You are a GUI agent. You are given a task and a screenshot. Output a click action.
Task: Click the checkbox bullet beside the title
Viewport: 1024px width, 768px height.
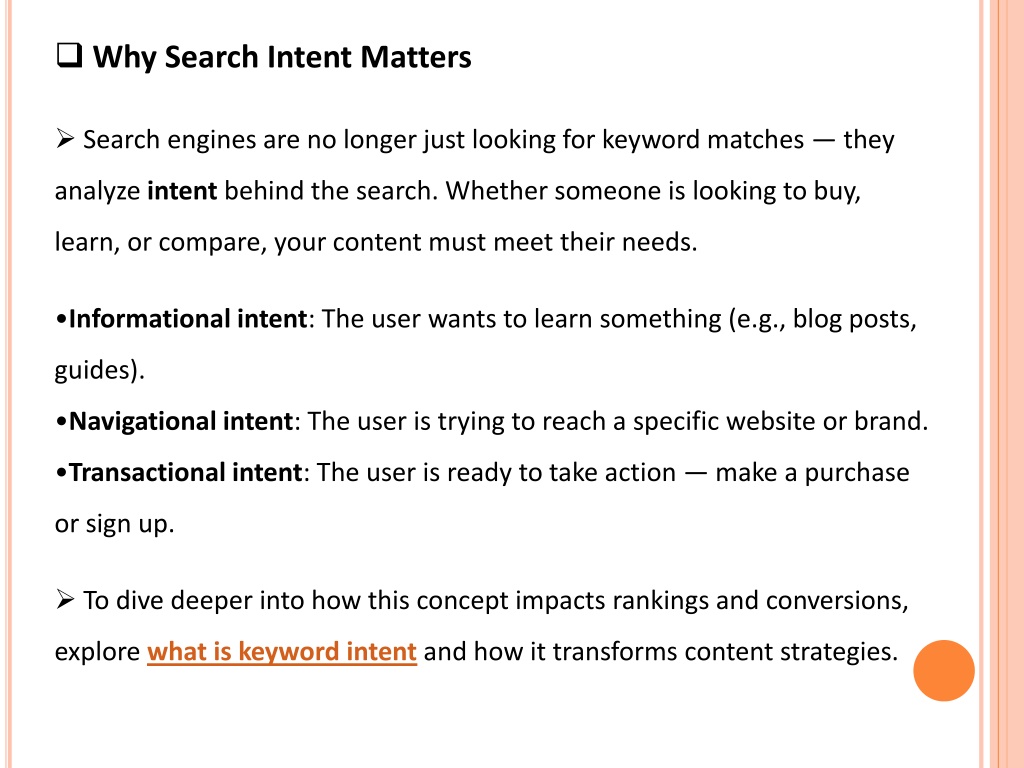69,56
